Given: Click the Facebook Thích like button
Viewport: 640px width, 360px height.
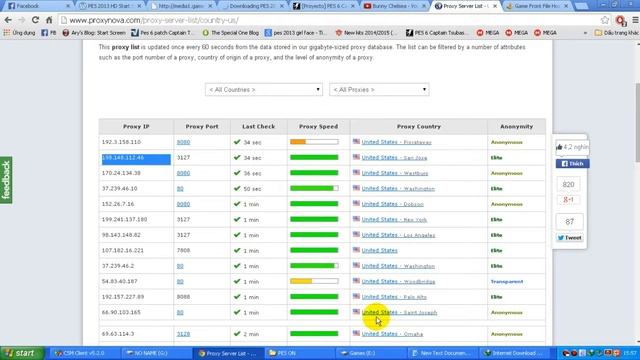Looking at the screenshot, I should point(572,164).
